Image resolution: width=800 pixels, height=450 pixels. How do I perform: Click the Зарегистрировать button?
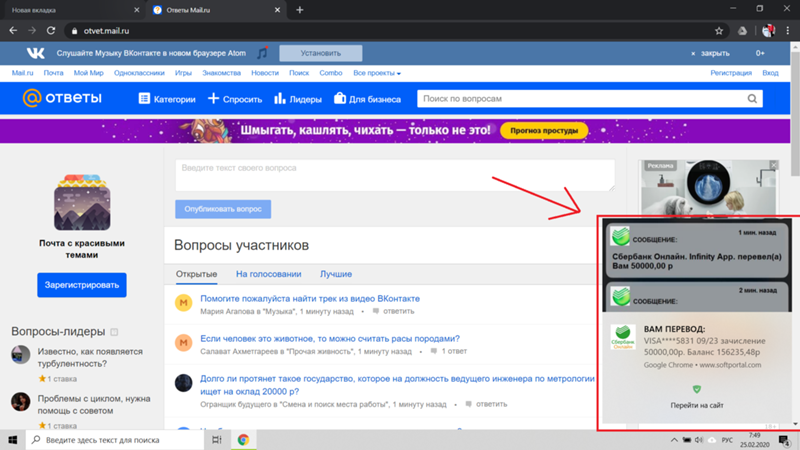82,285
